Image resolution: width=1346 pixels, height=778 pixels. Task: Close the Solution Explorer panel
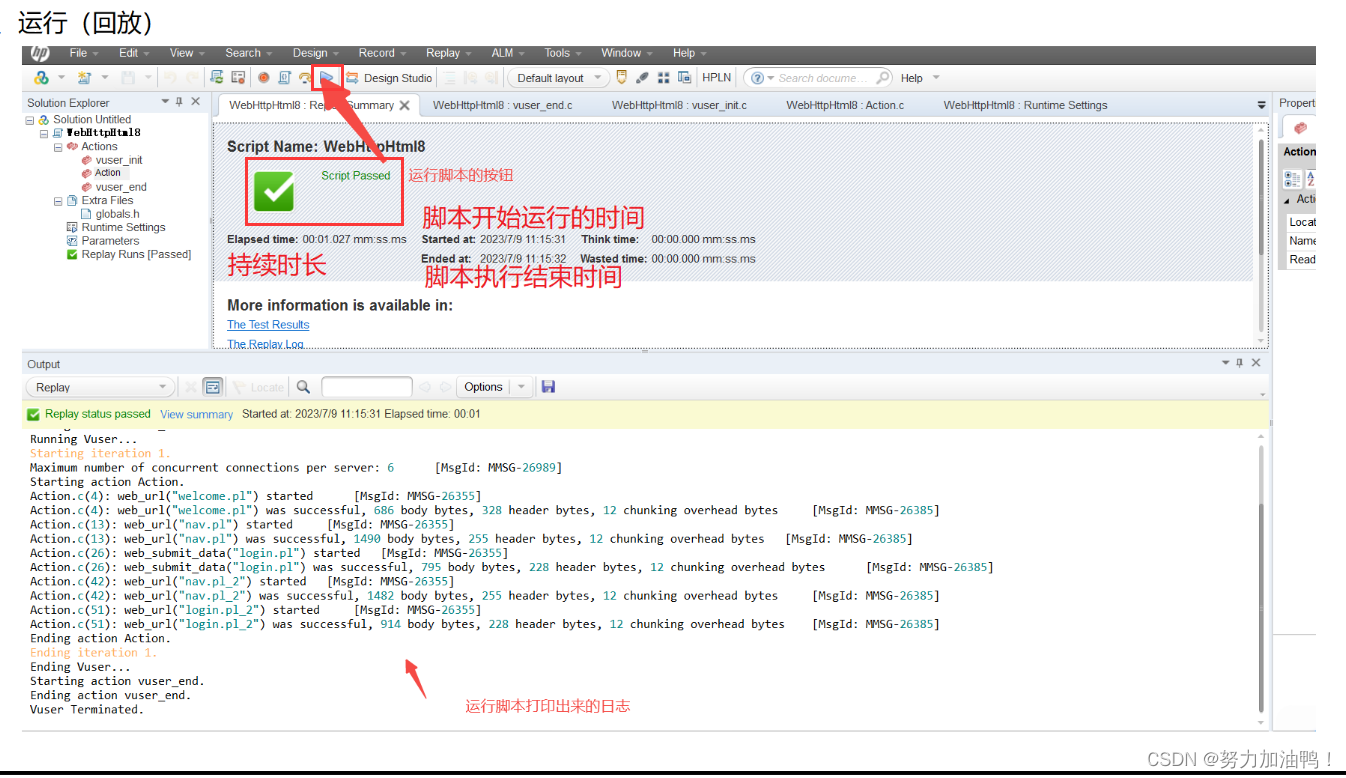pyautogui.click(x=195, y=102)
